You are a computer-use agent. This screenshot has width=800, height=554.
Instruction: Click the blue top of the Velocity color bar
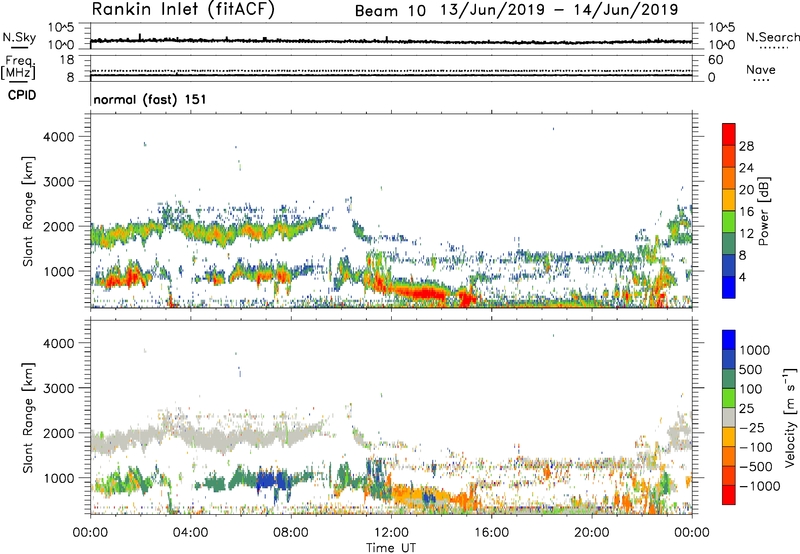pos(729,340)
